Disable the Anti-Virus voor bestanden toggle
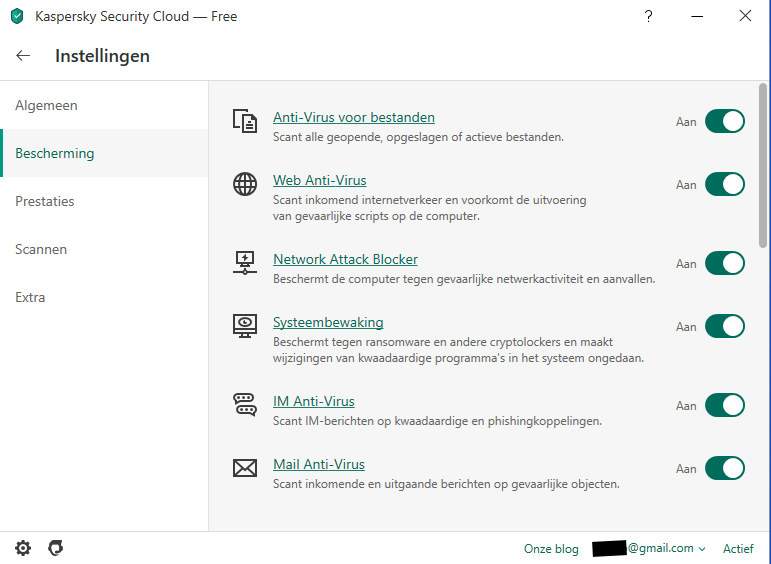Screen dimensions: 771x564 click(x=725, y=121)
